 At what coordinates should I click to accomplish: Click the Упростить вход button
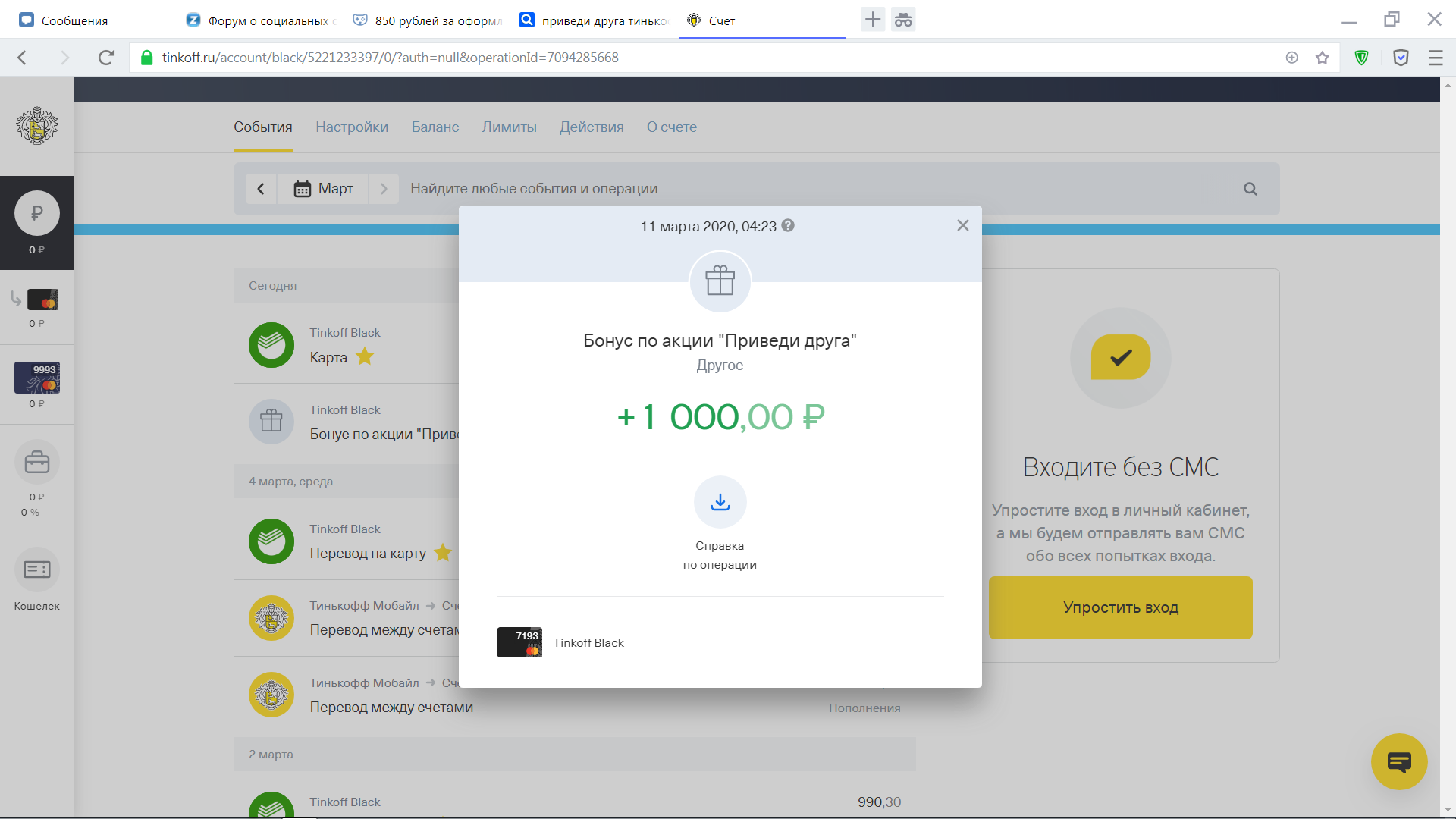click(x=1120, y=607)
